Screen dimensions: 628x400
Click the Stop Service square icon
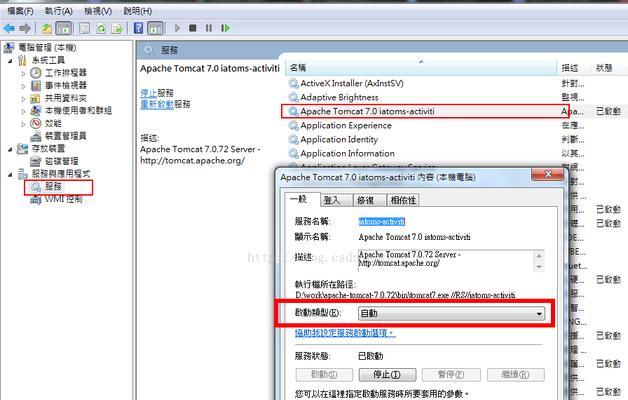click(x=193, y=28)
